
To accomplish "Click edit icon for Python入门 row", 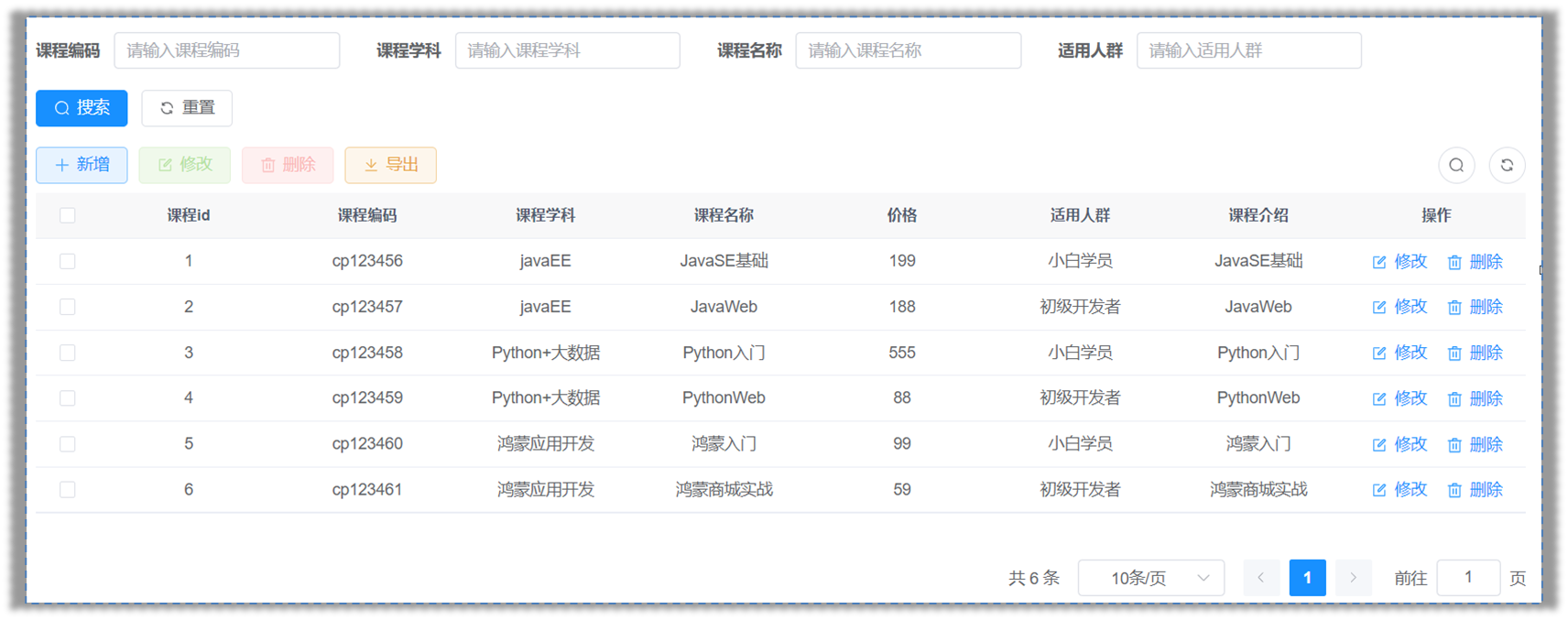I will (1379, 354).
